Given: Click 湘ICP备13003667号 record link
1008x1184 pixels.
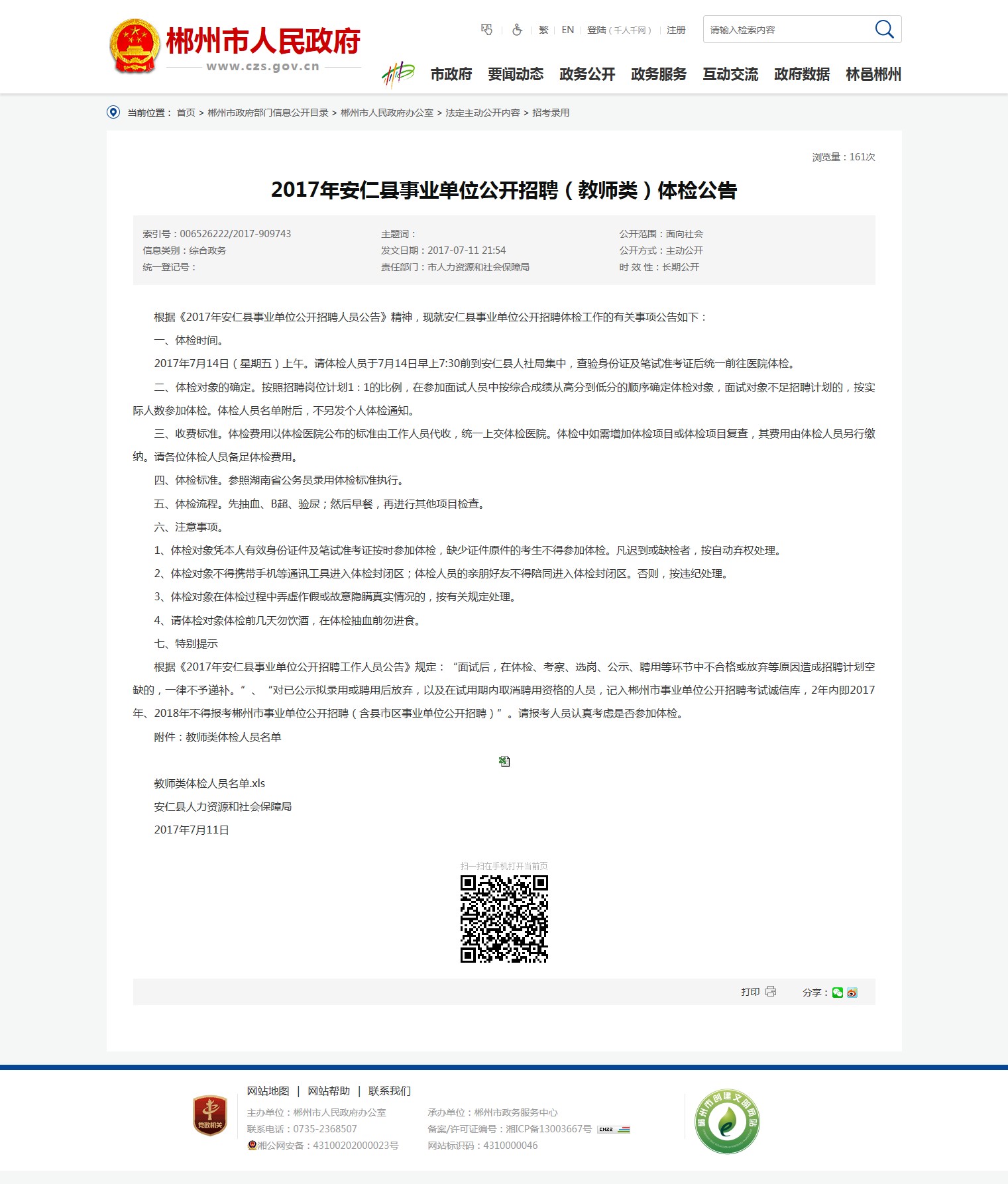Looking at the screenshot, I should (549, 1129).
